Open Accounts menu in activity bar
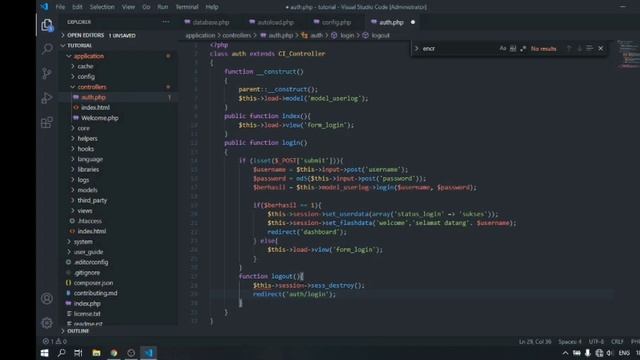 coord(47,298)
